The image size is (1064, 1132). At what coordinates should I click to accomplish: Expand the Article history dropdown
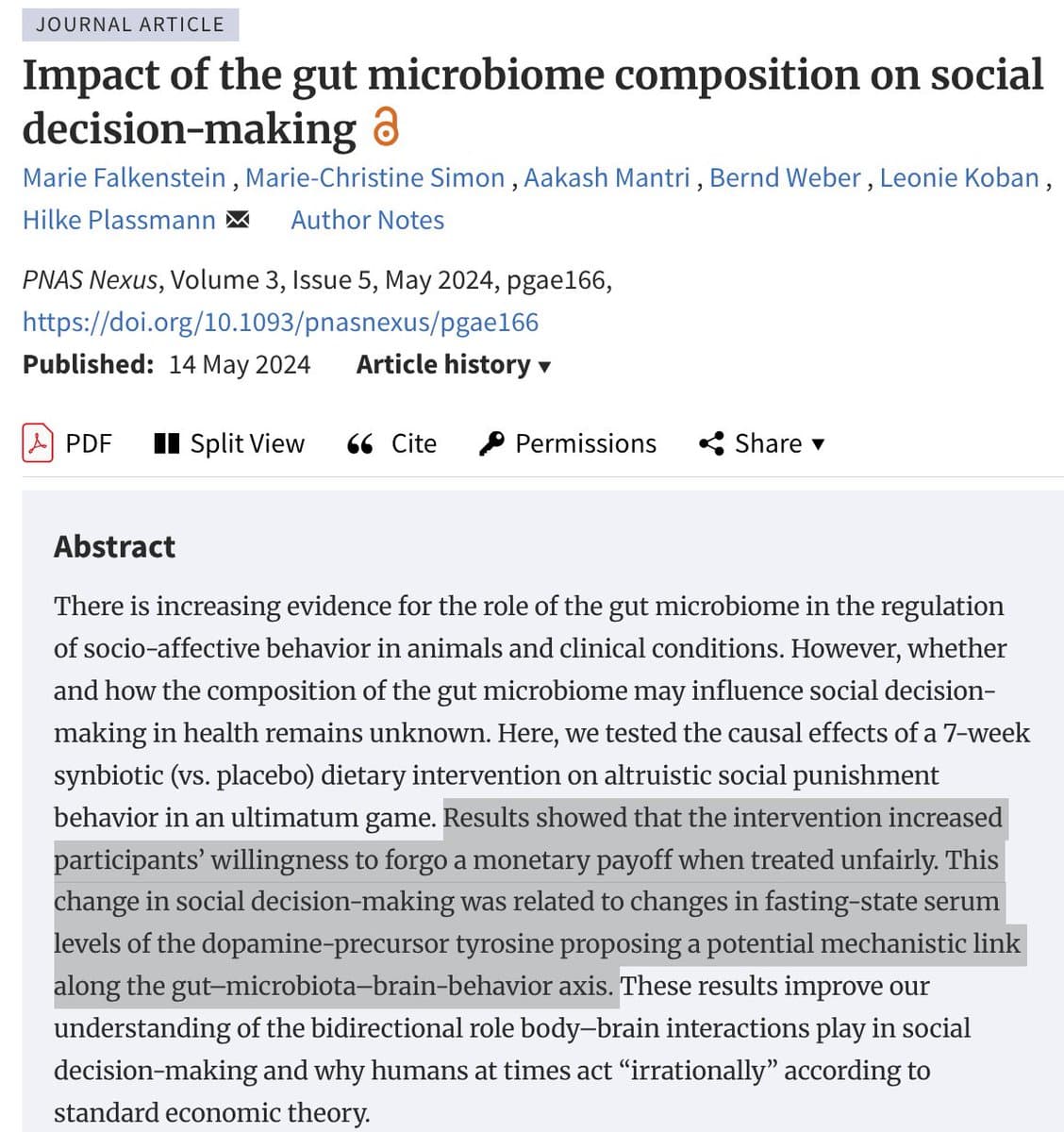tap(453, 364)
